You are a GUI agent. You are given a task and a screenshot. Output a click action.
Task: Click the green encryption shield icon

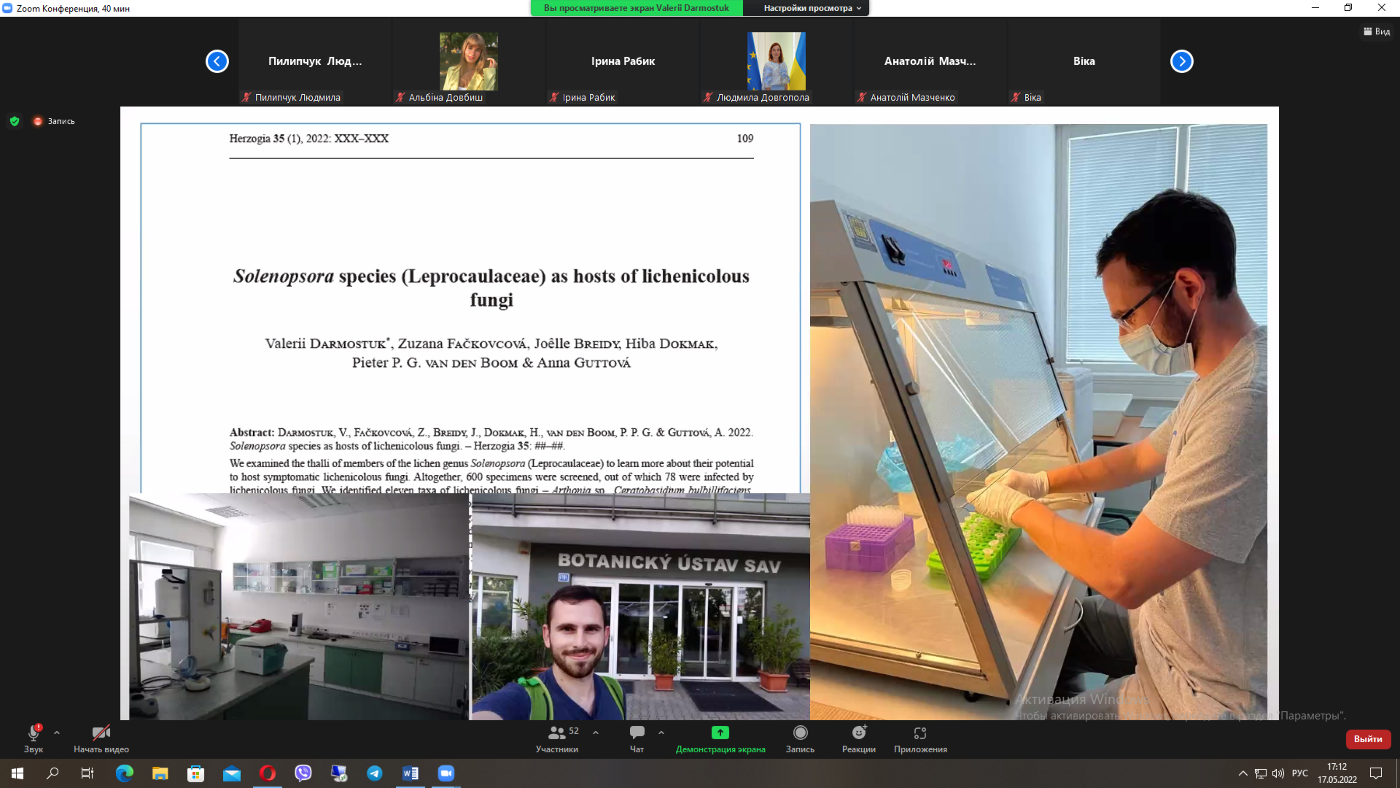point(14,121)
